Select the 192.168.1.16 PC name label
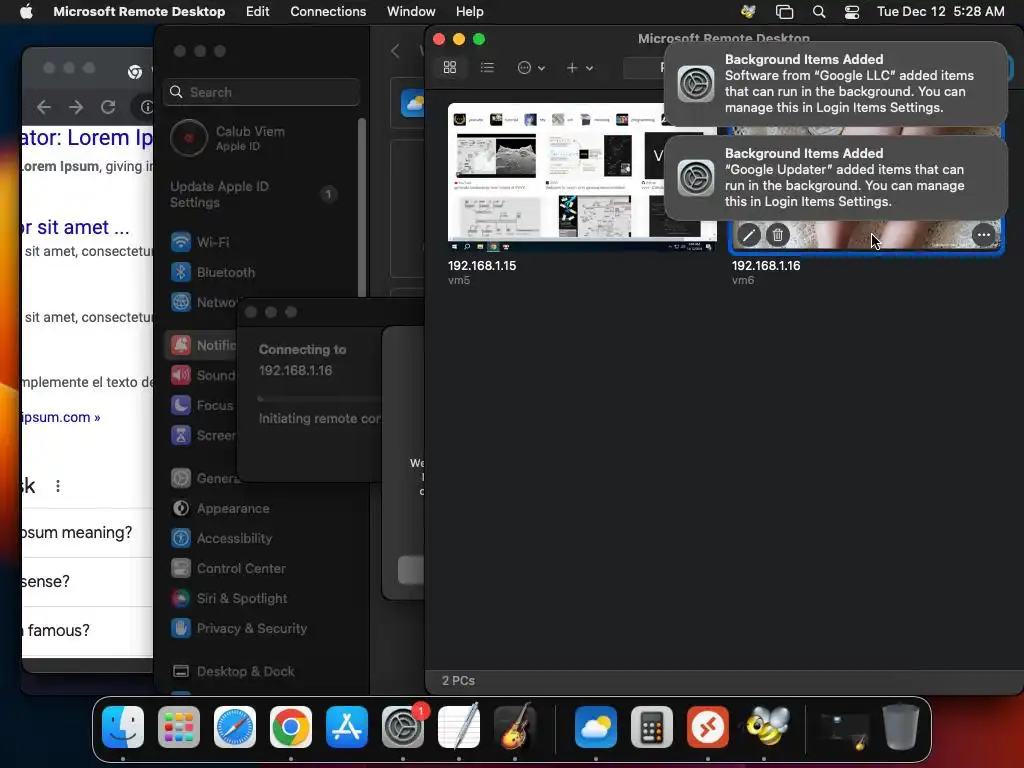The image size is (1024, 768). coord(766,266)
